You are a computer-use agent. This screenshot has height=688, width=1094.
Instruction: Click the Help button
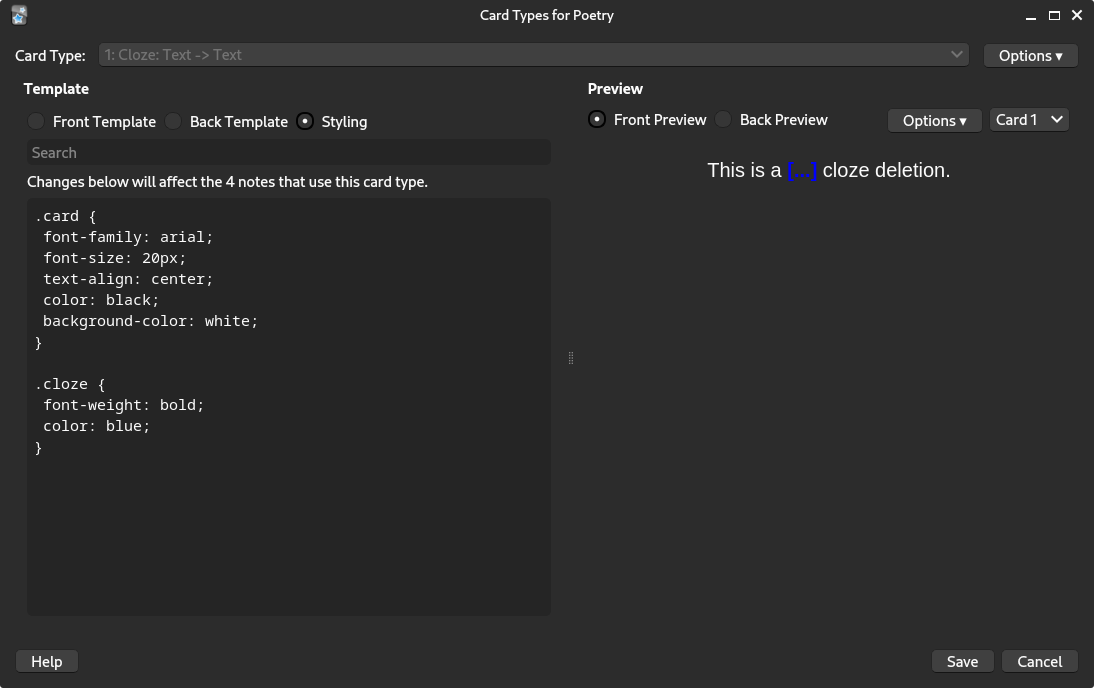46,661
